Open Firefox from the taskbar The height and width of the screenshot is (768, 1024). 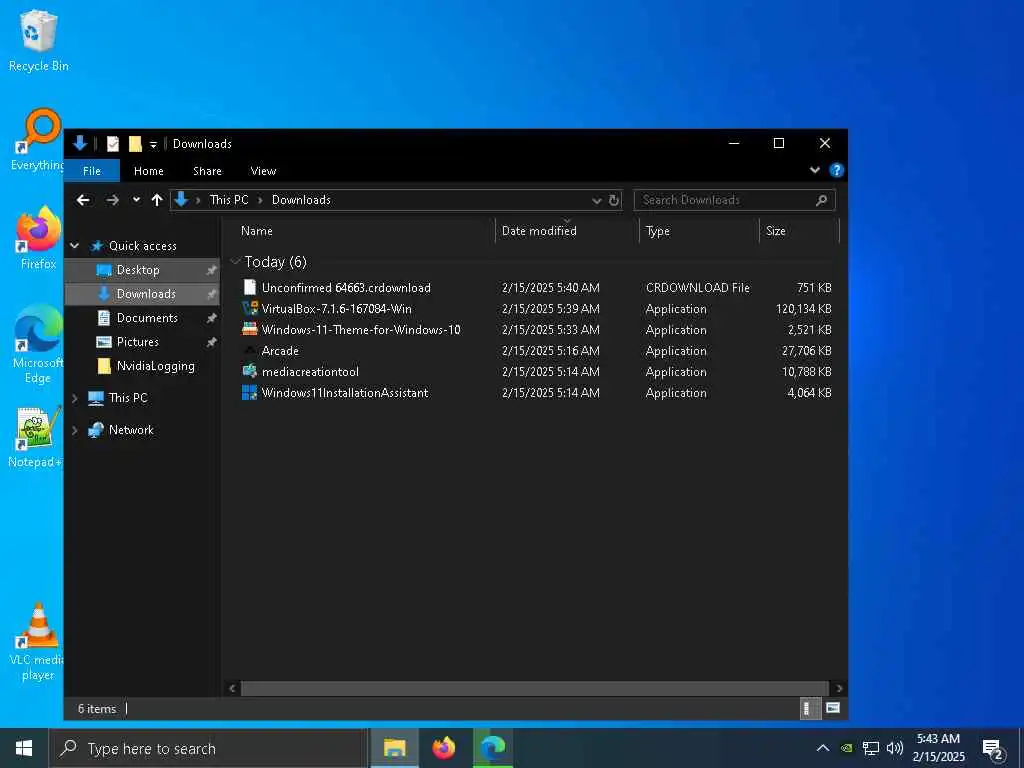pos(444,748)
